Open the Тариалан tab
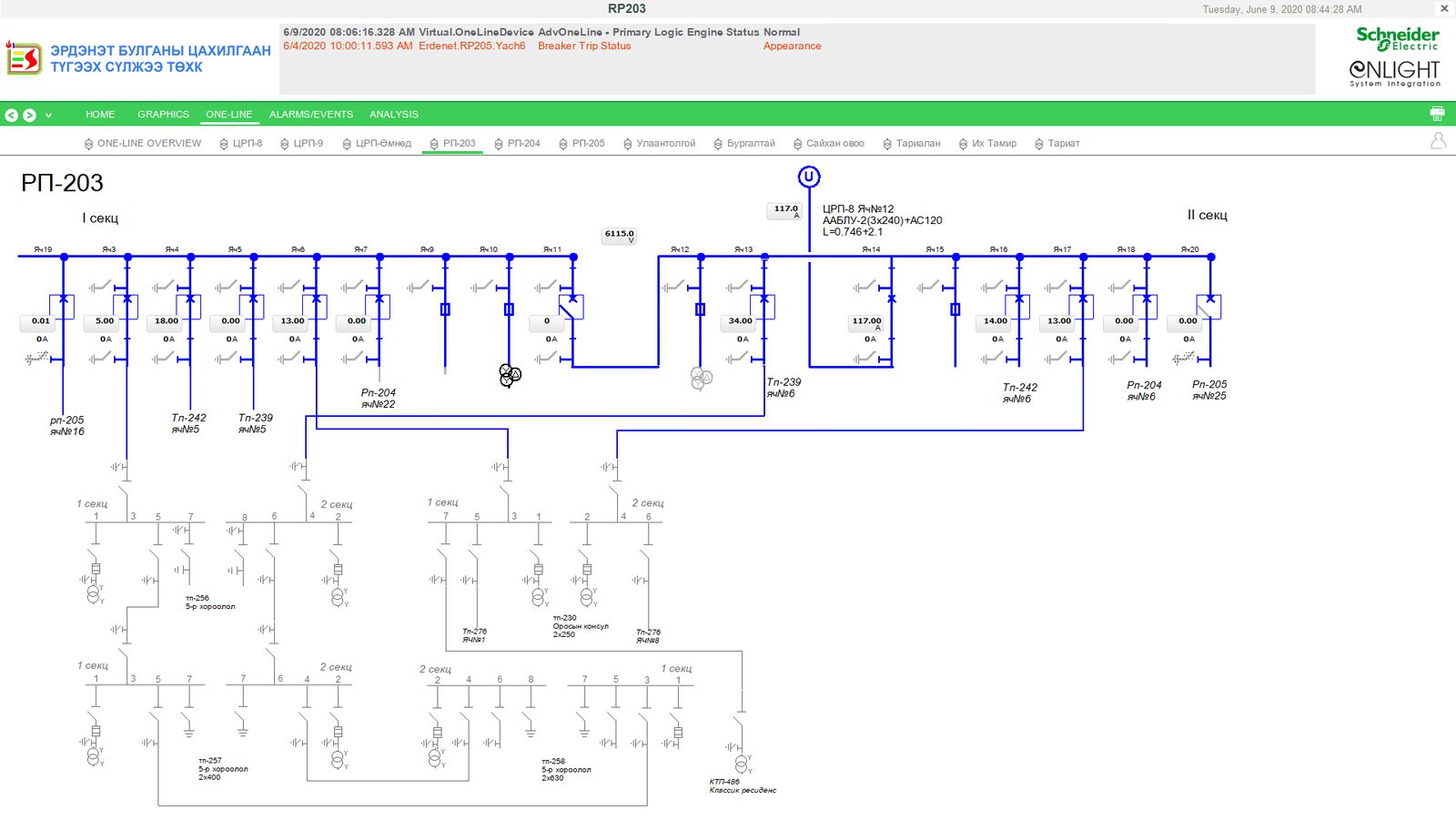1456x820 pixels. click(912, 144)
